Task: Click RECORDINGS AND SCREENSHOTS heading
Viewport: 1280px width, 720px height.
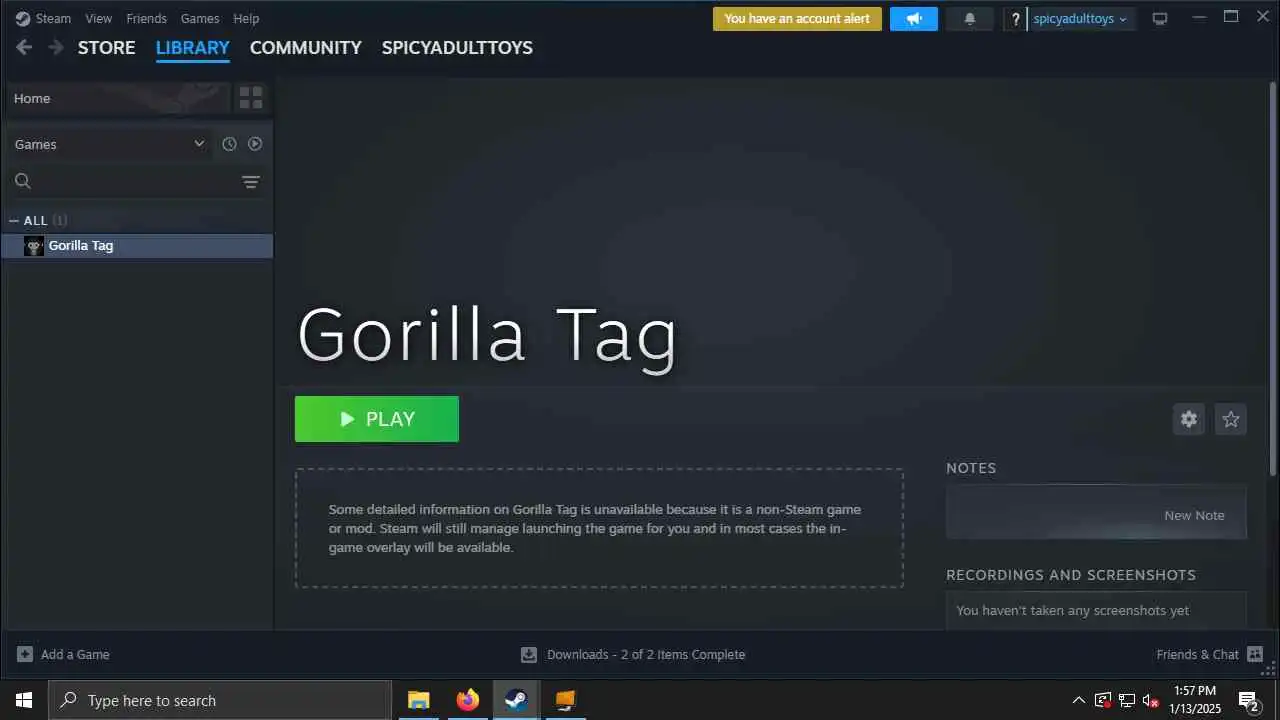Action: (1071, 575)
